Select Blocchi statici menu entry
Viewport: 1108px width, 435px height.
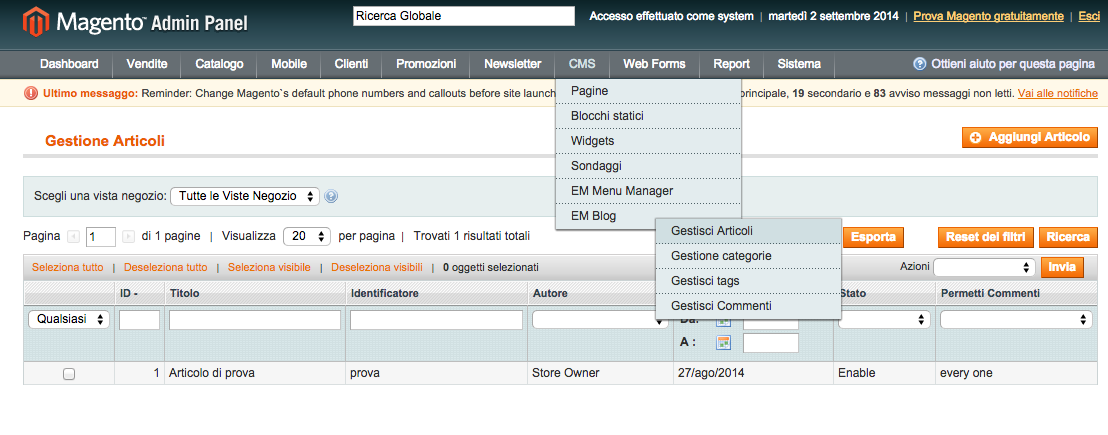[x=648, y=116]
